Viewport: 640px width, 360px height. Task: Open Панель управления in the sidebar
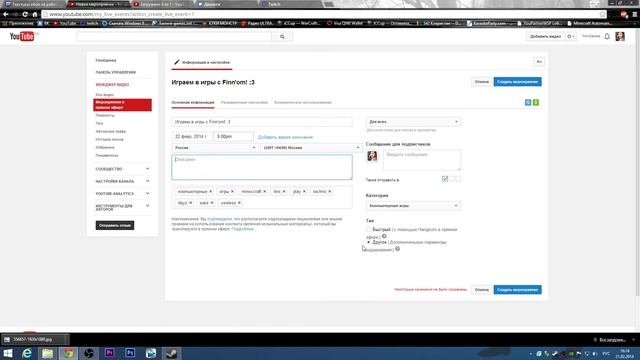tap(116, 72)
